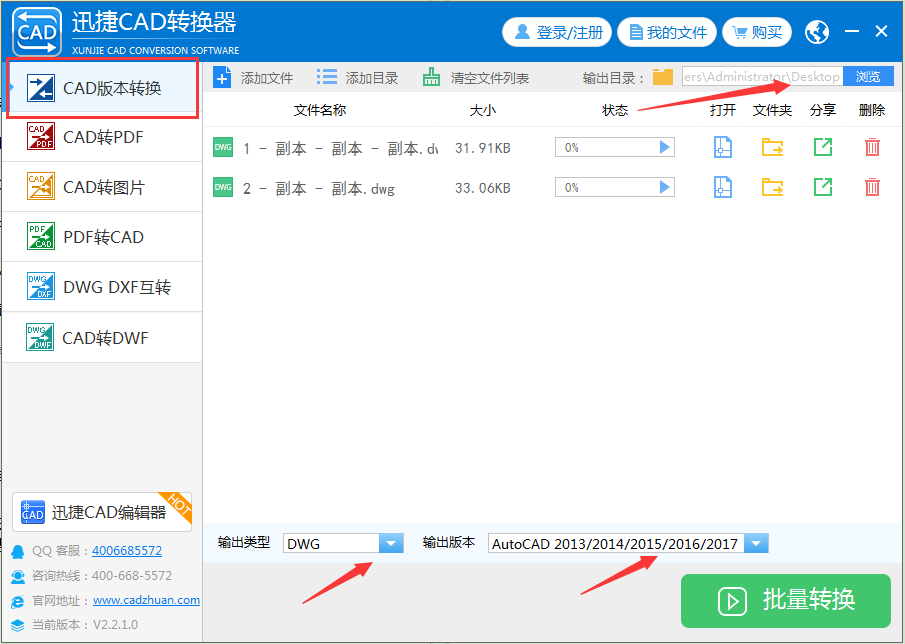Click the CAD转图片 sidebar icon
This screenshot has width=905, height=644.
coord(40,186)
